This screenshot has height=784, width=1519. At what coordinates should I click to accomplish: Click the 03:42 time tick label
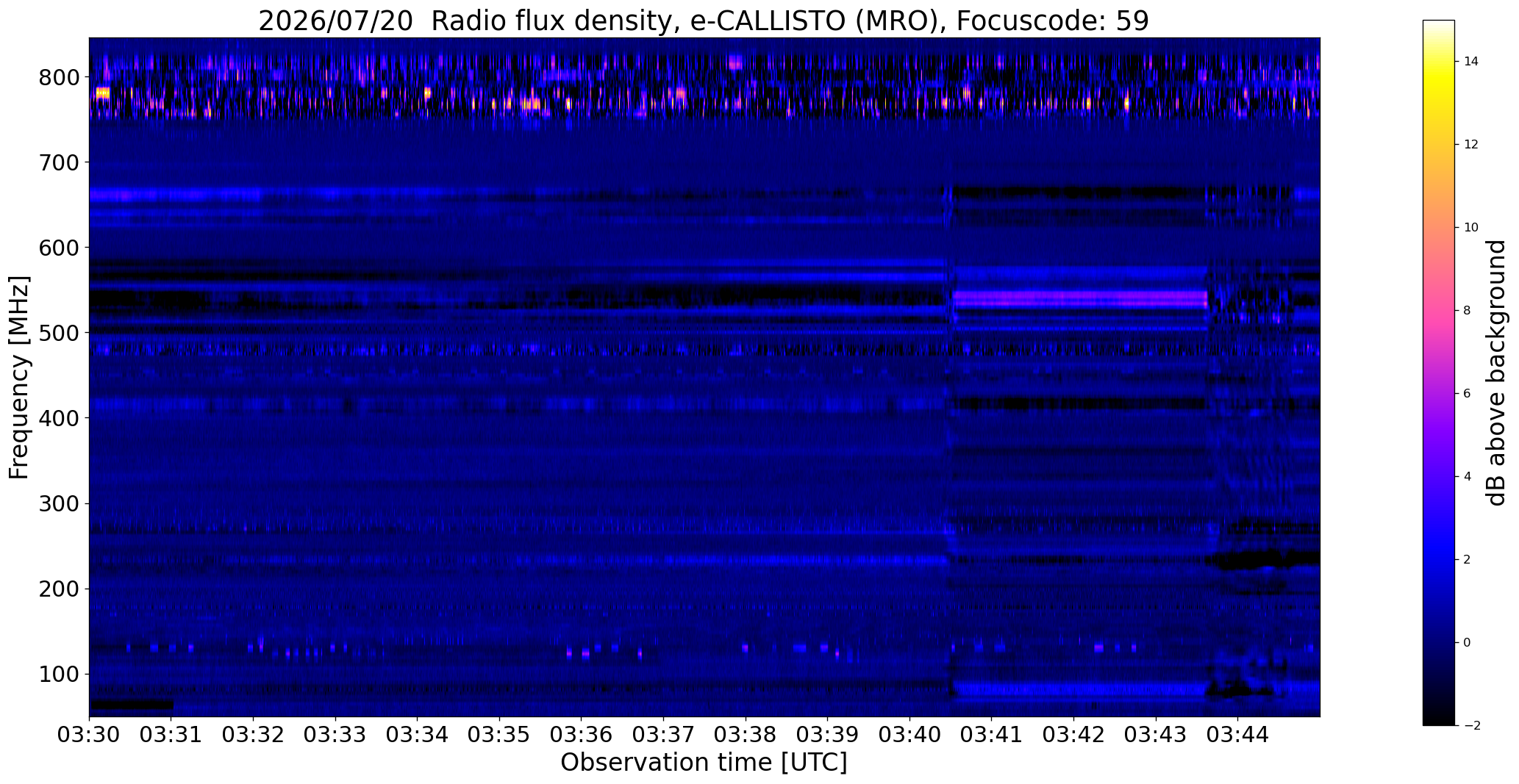tap(1074, 735)
